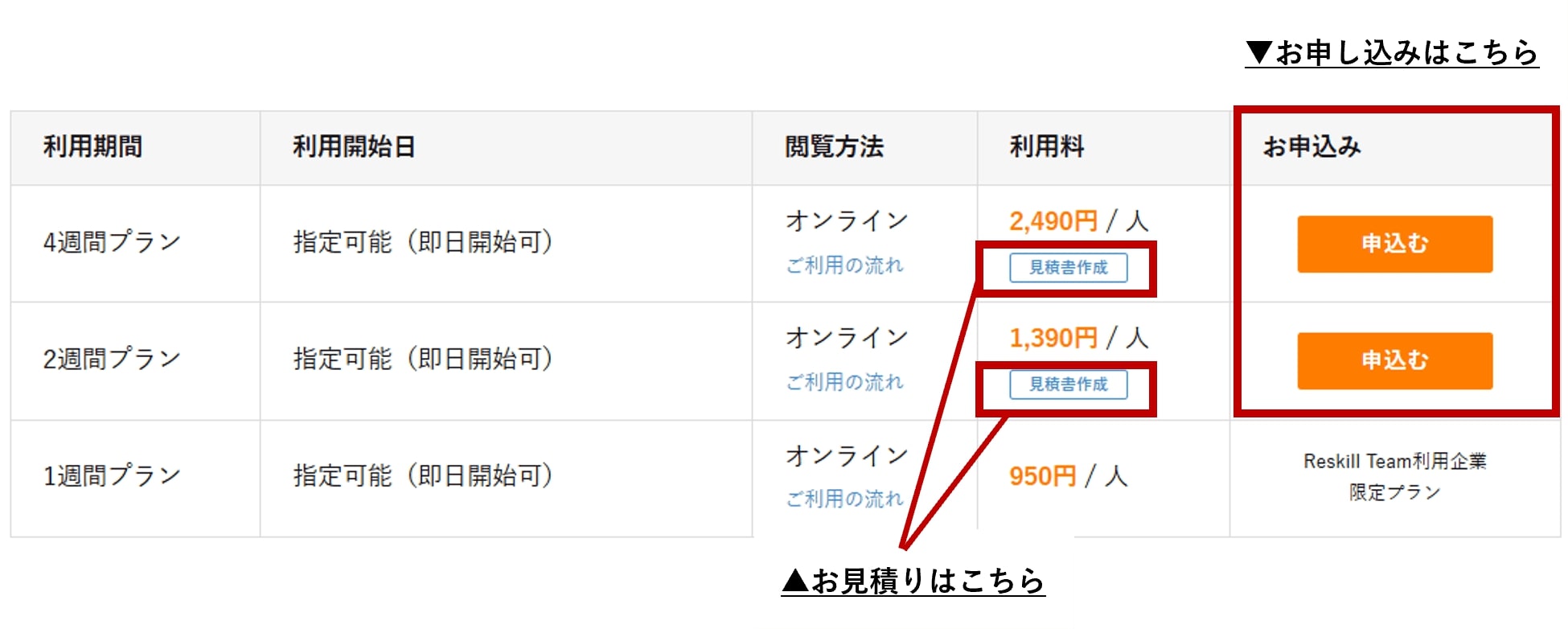Open ご利用の流れ link in 1週間プラン row

coord(844,499)
